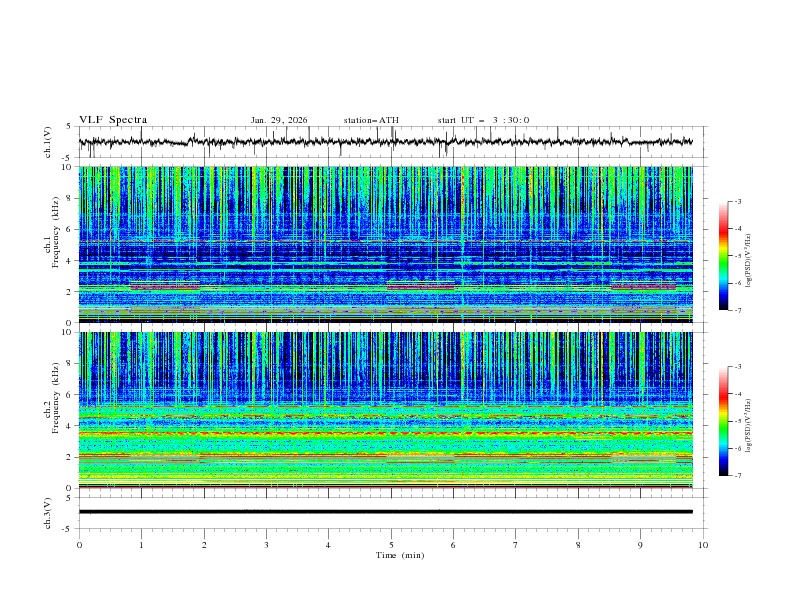792x612 pixels.
Task: Click the "-7" tick on the ch.2 colorbar
Action: pos(737,476)
